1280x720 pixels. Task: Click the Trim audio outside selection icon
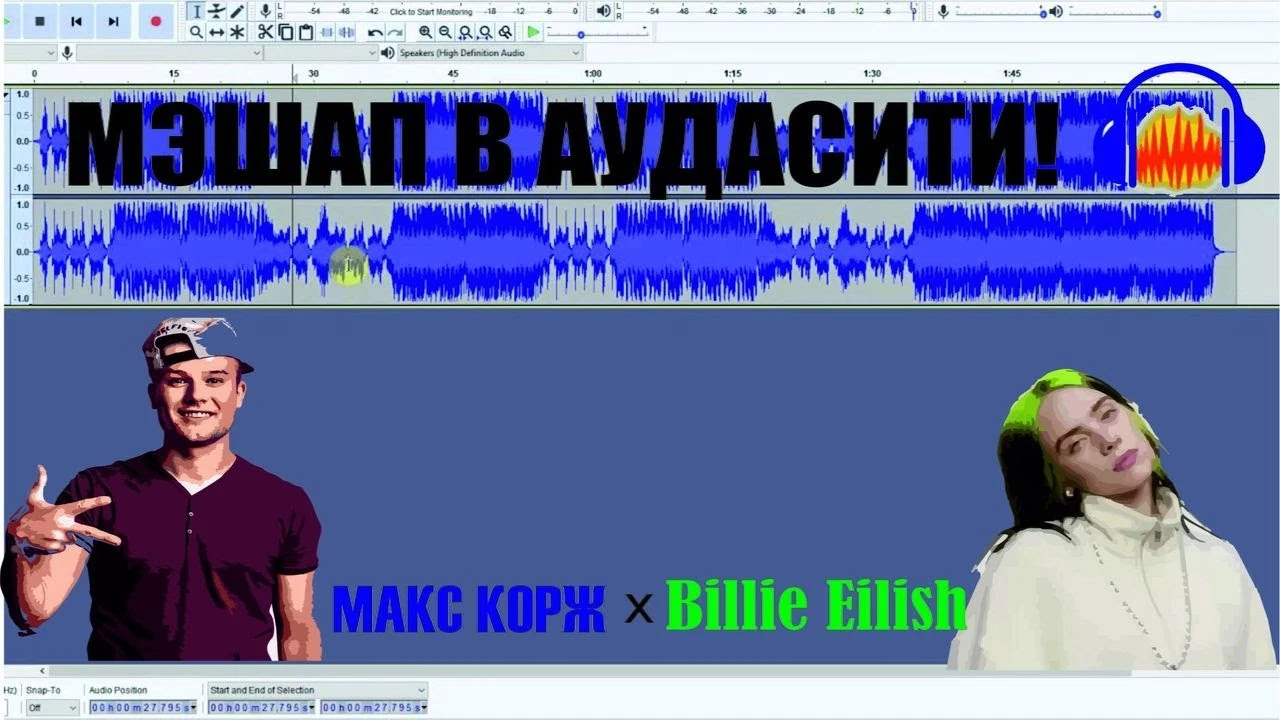click(327, 32)
